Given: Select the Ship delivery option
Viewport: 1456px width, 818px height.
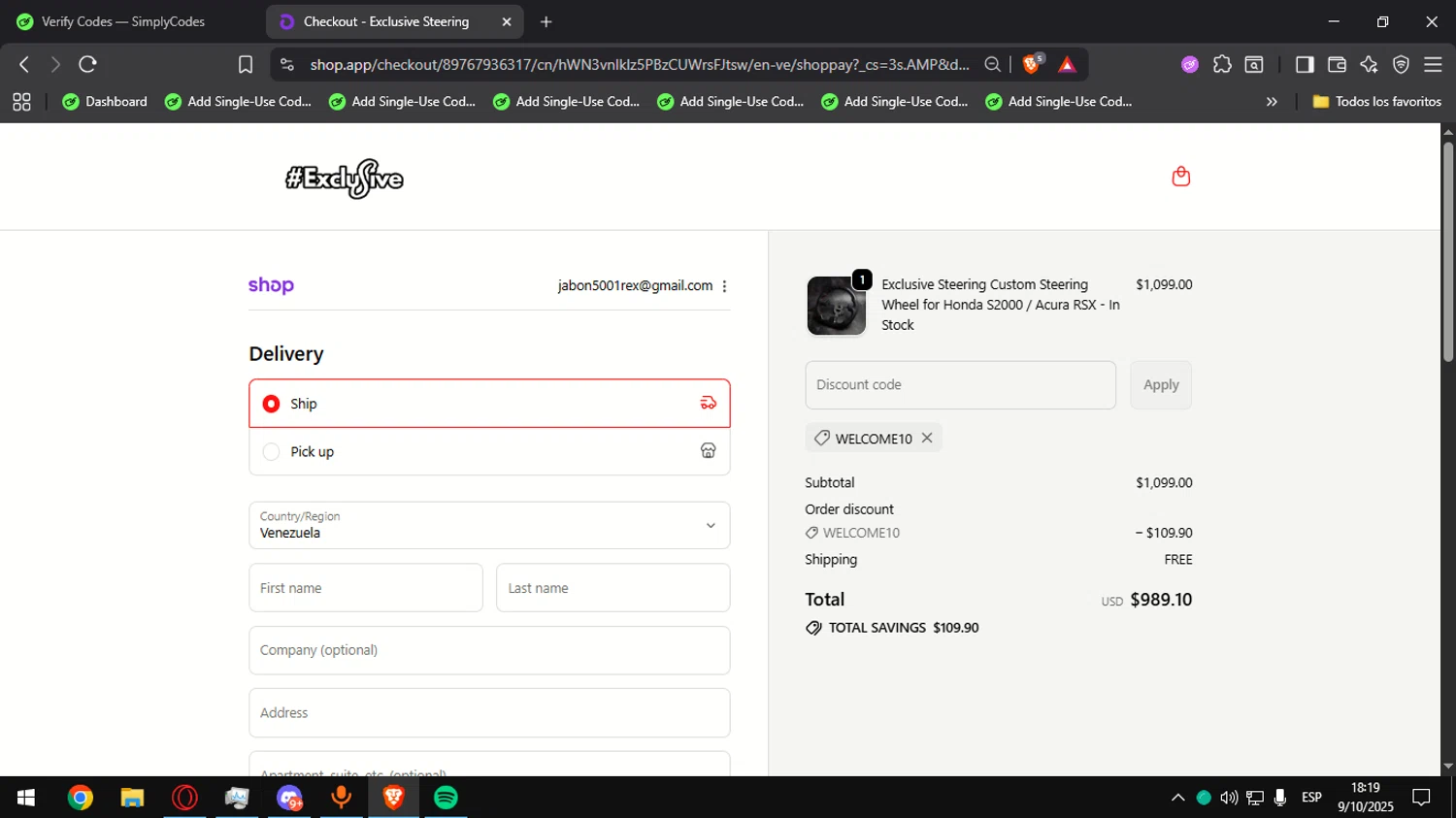Looking at the screenshot, I should coord(489,404).
